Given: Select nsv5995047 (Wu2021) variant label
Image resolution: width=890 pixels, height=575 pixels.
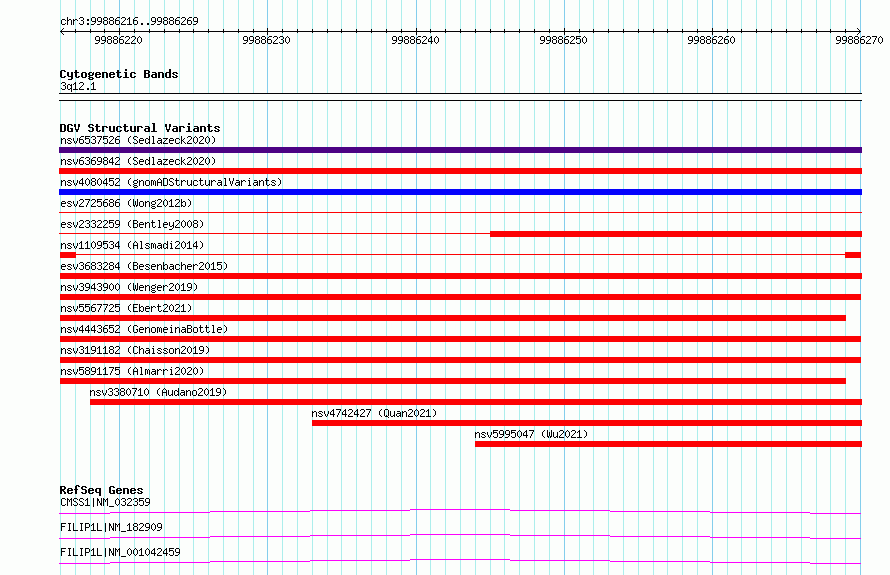Looking at the screenshot, I should click(x=531, y=434).
